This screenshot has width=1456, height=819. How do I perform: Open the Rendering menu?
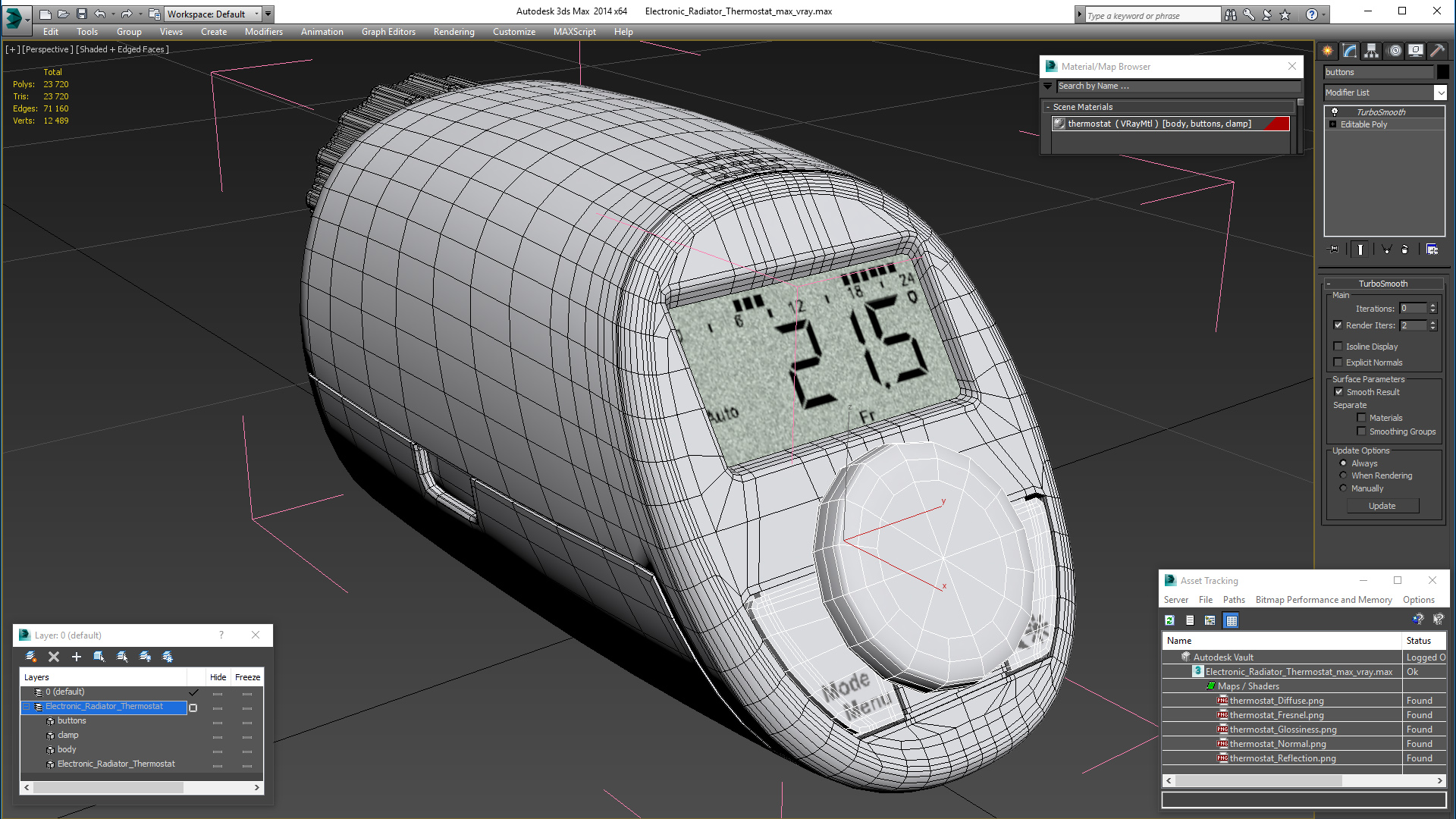[453, 32]
